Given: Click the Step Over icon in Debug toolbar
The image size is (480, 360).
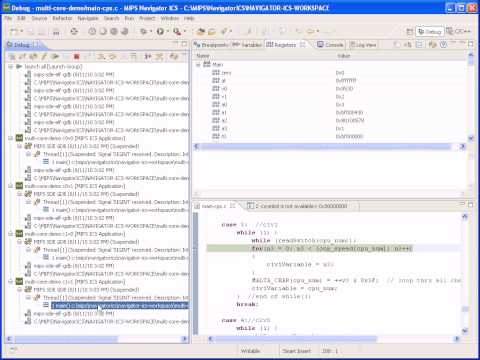Looking at the screenshot, I should tap(112, 57).
